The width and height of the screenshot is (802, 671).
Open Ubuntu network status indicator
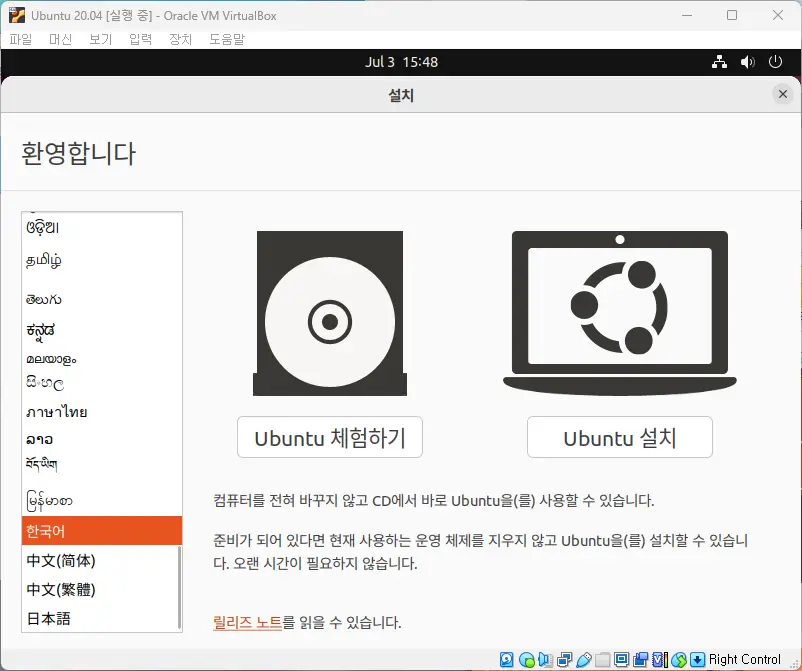pyautogui.click(x=719, y=62)
